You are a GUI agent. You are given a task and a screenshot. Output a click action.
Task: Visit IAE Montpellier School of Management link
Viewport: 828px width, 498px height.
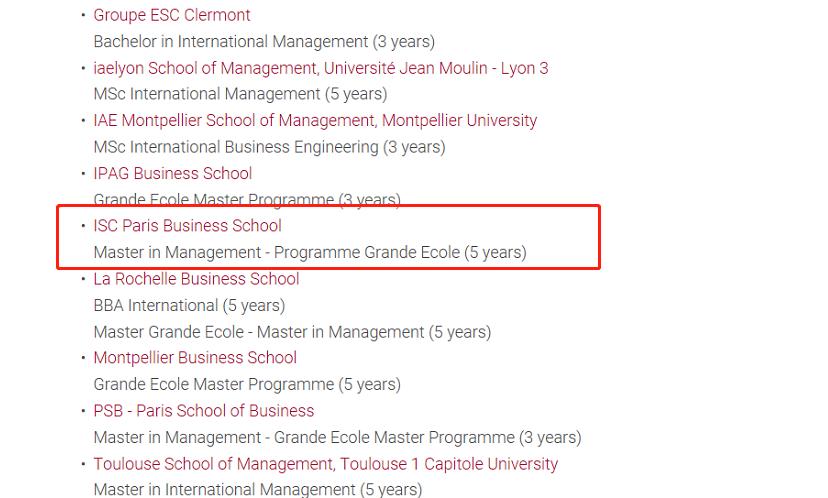coord(315,121)
